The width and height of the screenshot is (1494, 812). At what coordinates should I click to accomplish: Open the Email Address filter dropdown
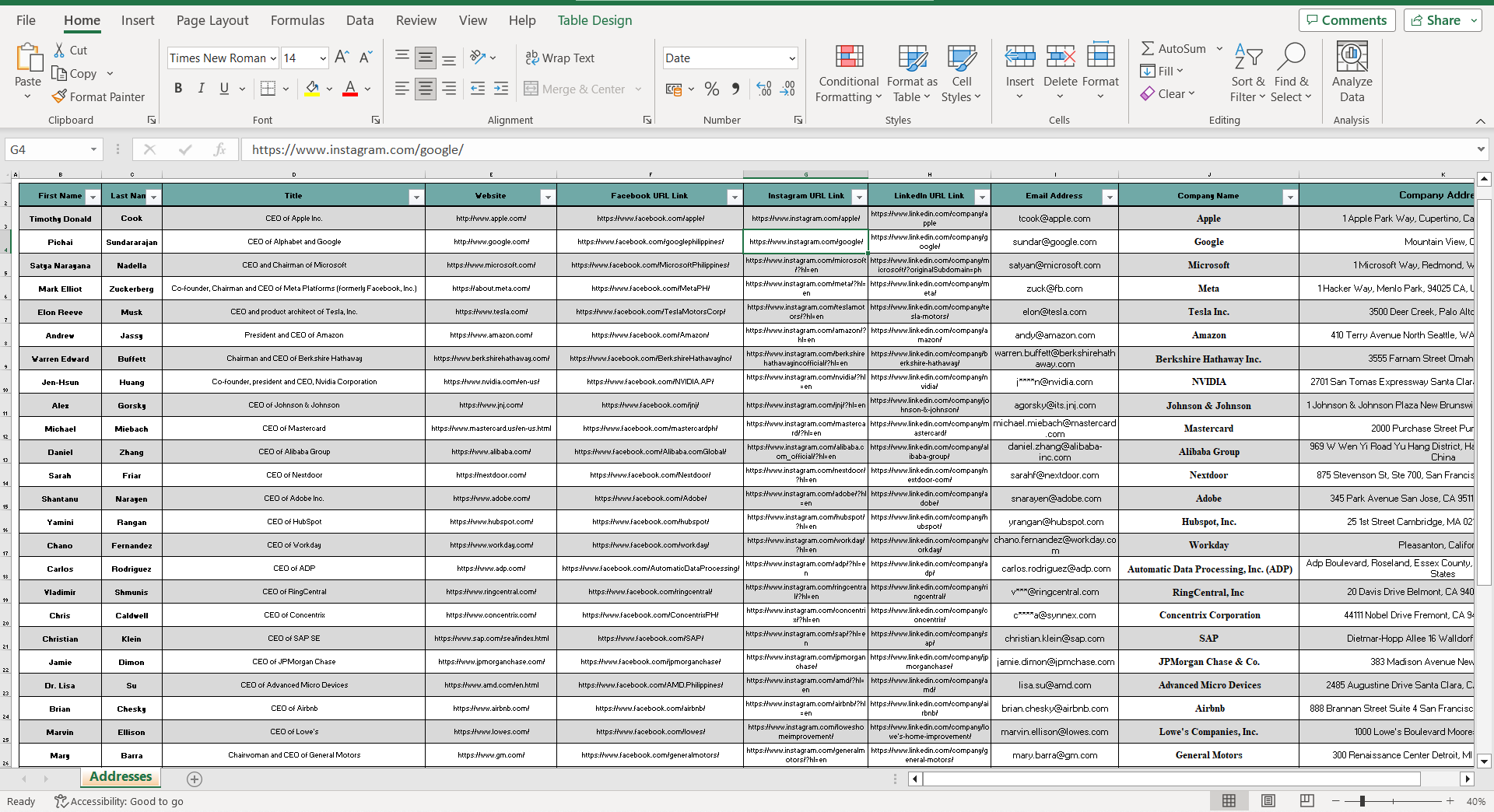(1110, 197)
